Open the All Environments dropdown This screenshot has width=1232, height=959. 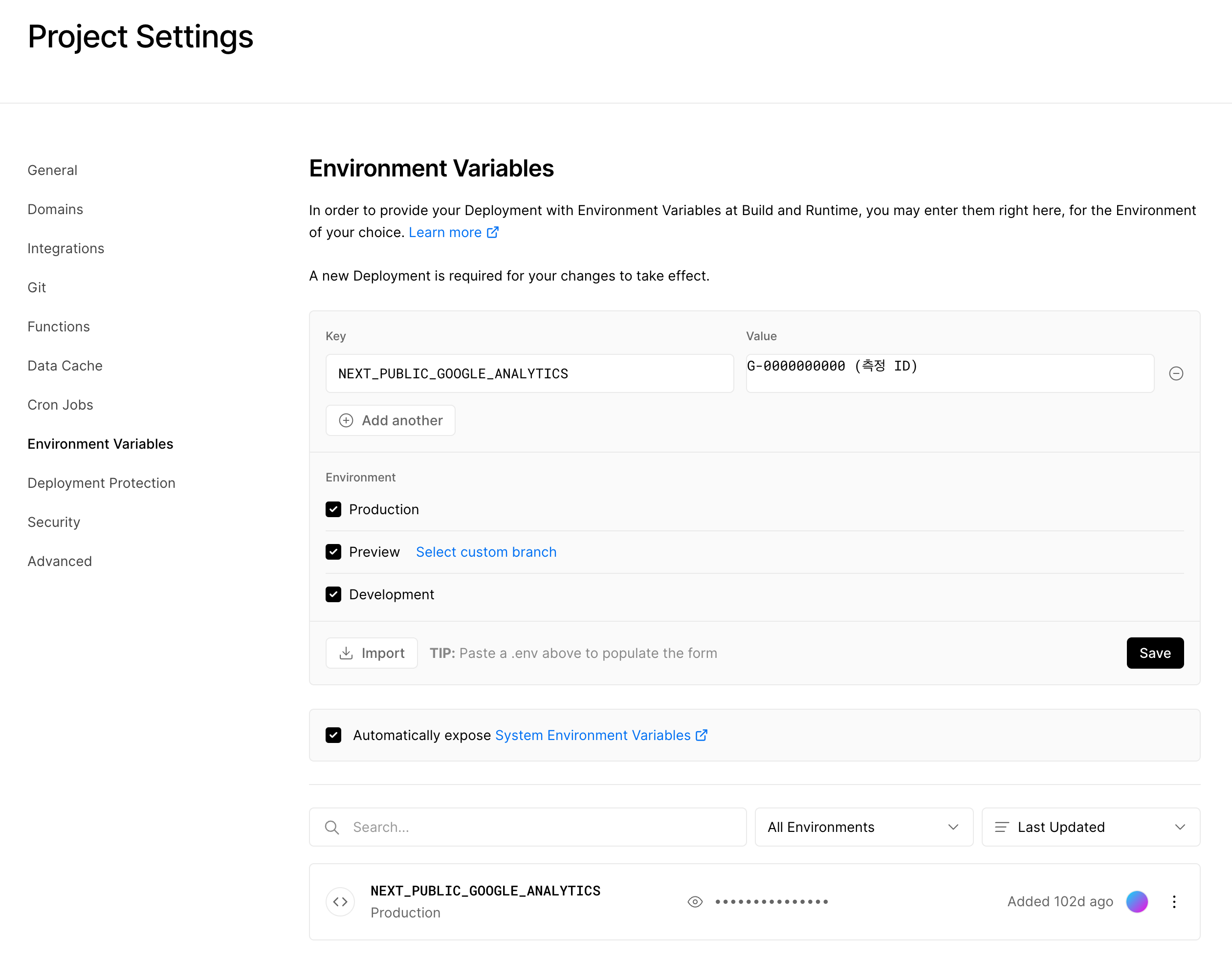pos(862,827)
